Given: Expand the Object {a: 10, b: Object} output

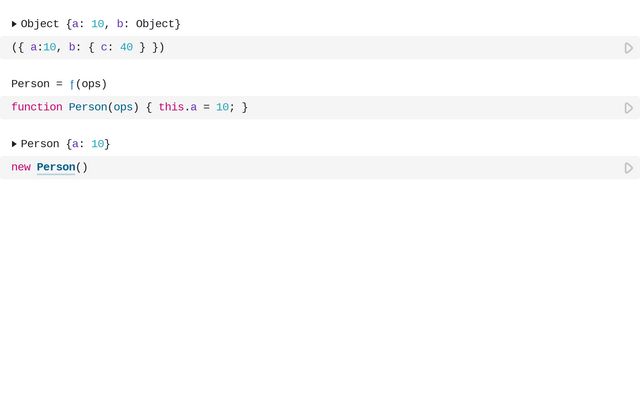Looking at the screenshot, I should click(x=14, y=24).
